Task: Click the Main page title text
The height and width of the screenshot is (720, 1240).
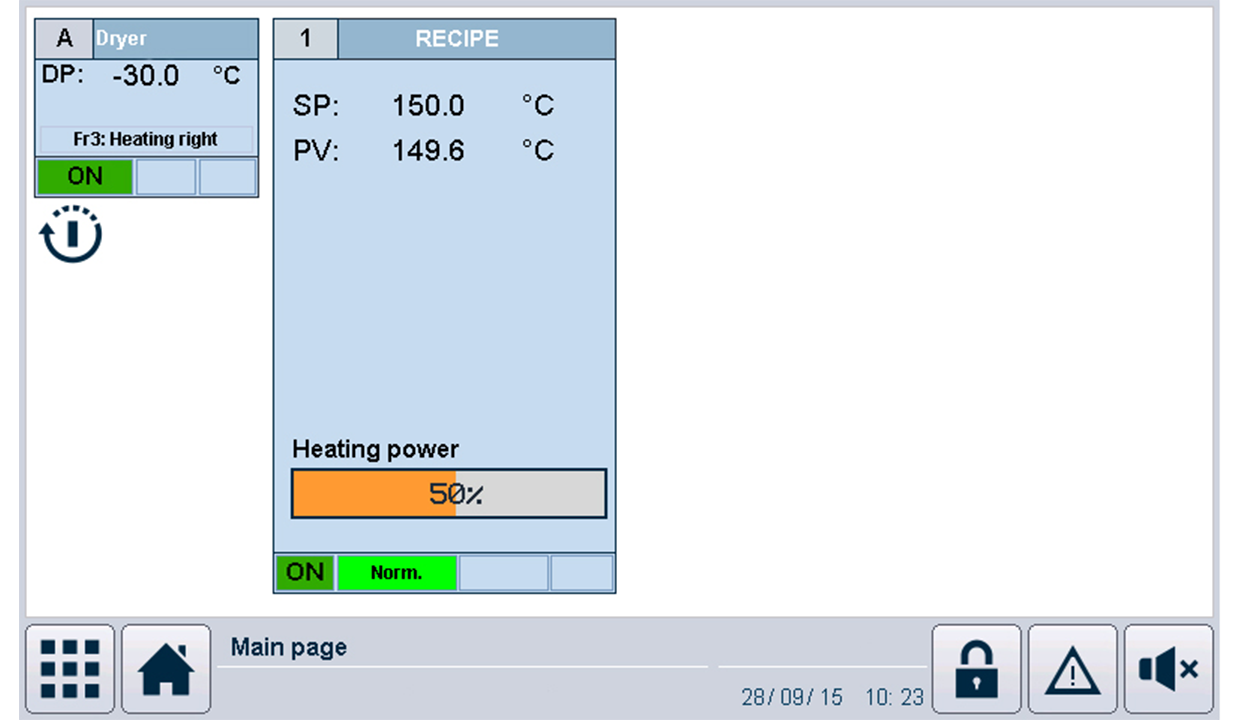Action: 289,647
